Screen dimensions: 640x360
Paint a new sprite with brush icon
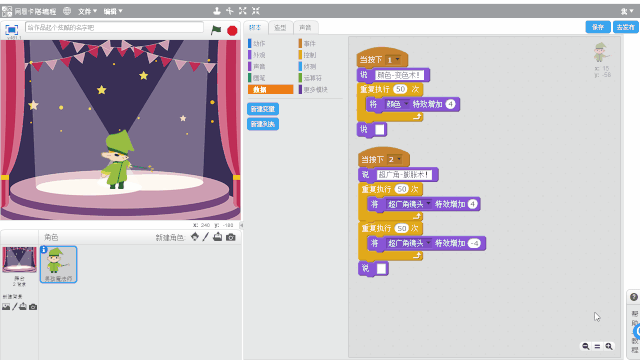206,237
